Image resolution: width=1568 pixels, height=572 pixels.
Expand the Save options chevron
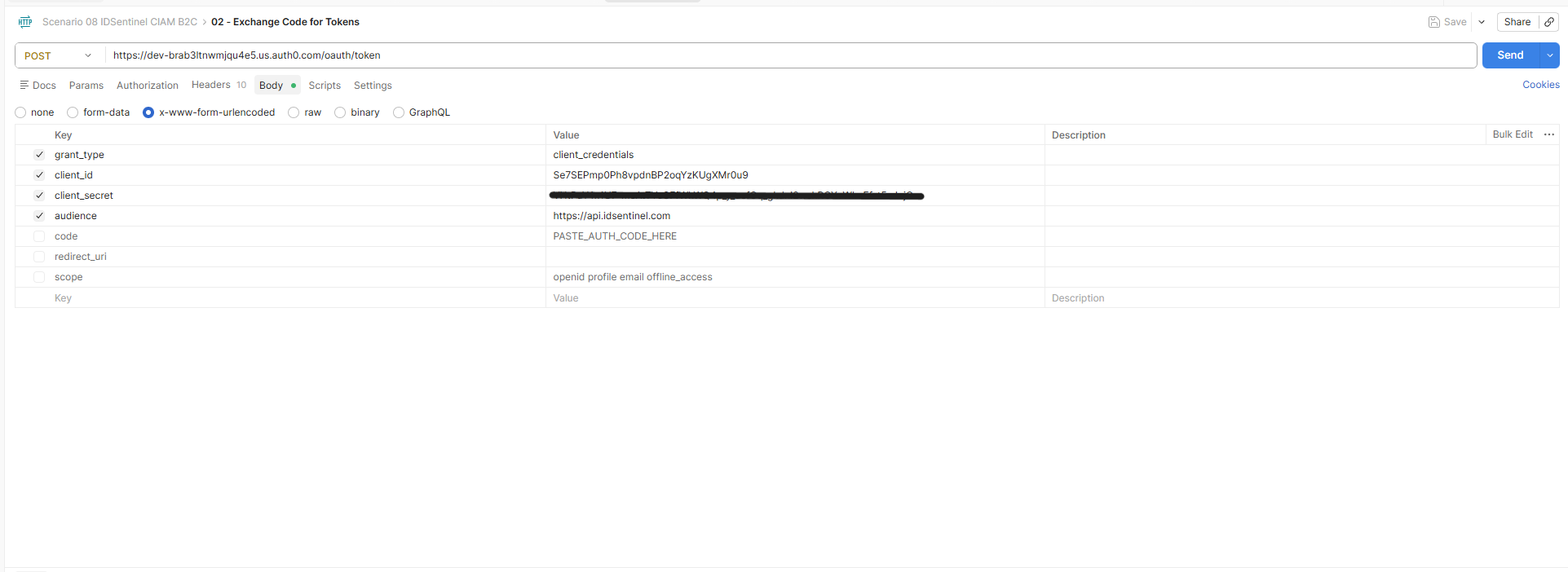coord(1482,22)
